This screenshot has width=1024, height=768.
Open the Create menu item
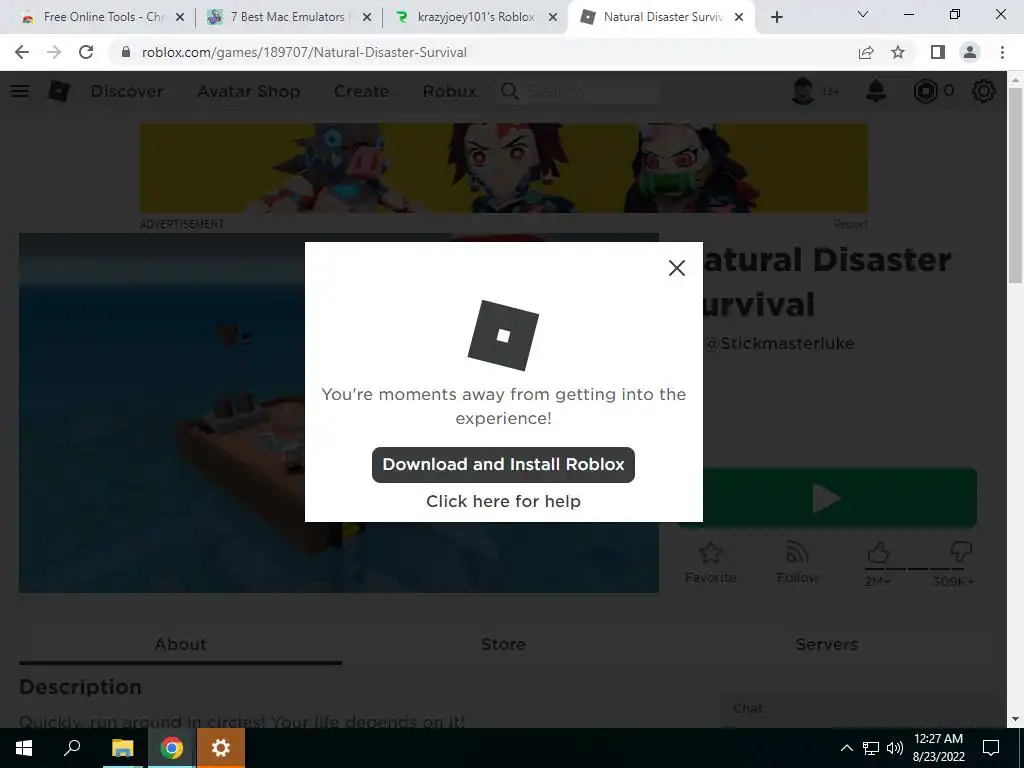(x=361, y=91)
